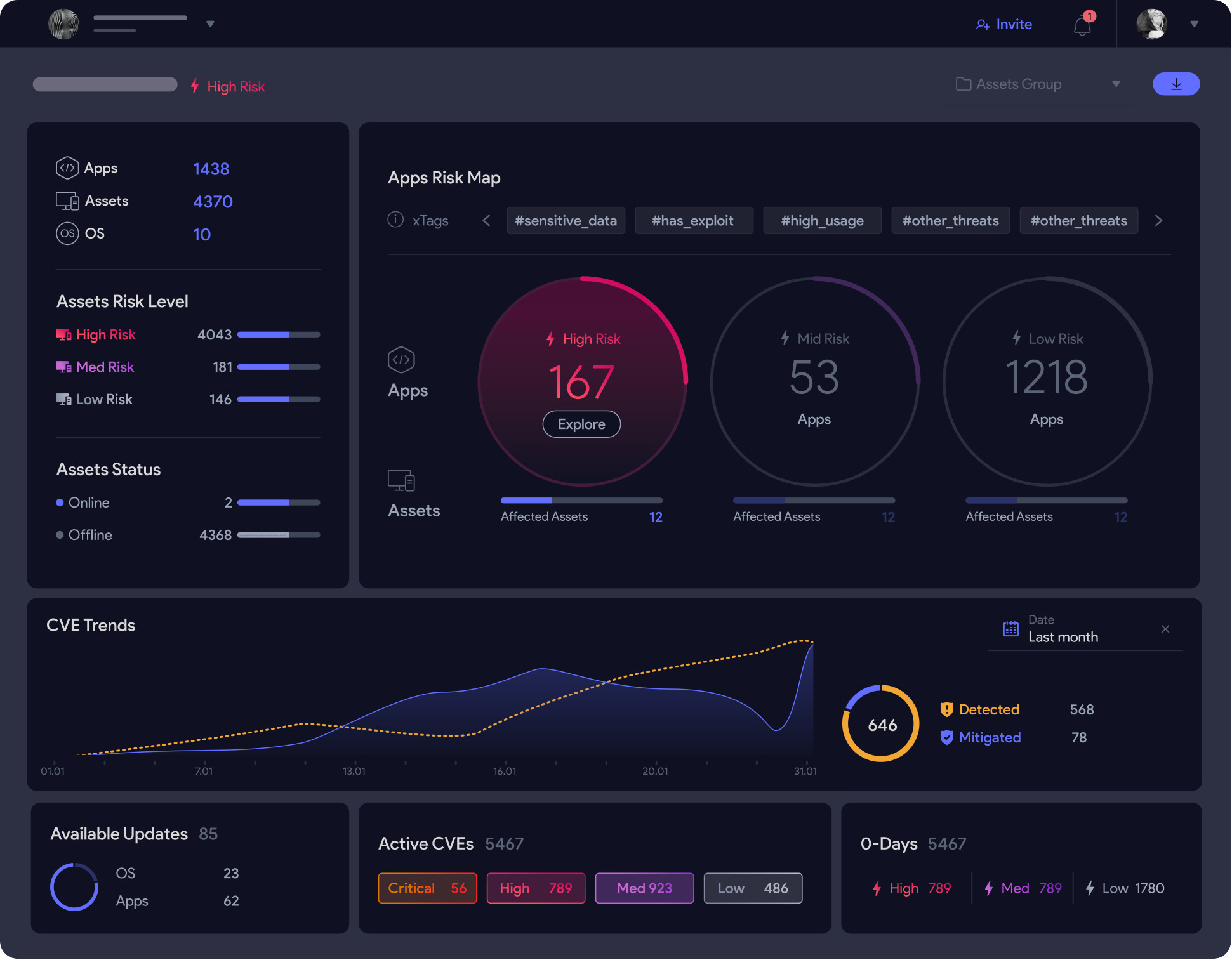Expand the user profile menu arrow
The width and height of the screenshot is (1232, 960).
point(1194,24)
